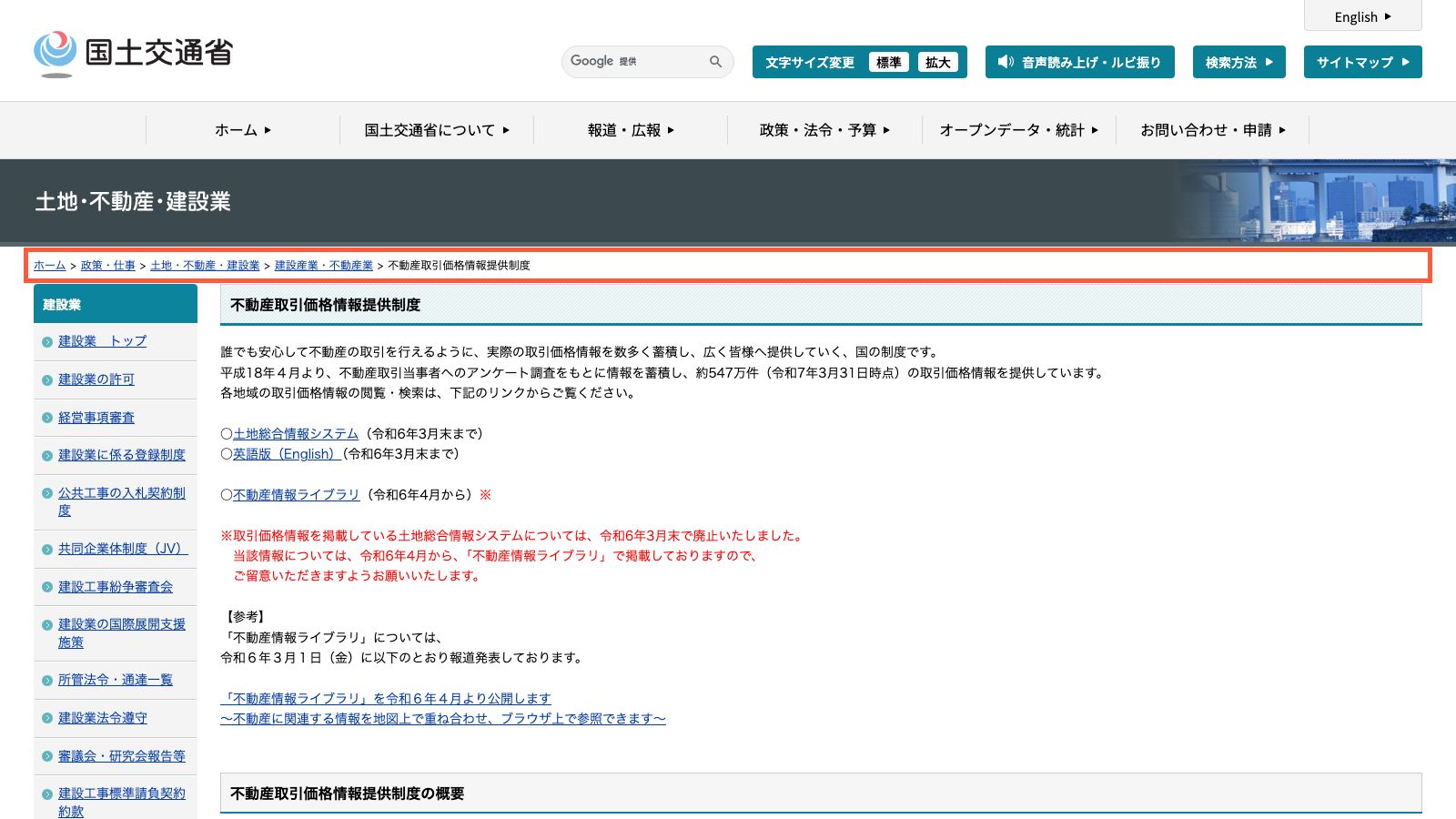This screenshot has width=1456, height=819.
Task: Open 「不動産情報ライブラリ」を令和６年４月より公開します link
Action: 386,699
